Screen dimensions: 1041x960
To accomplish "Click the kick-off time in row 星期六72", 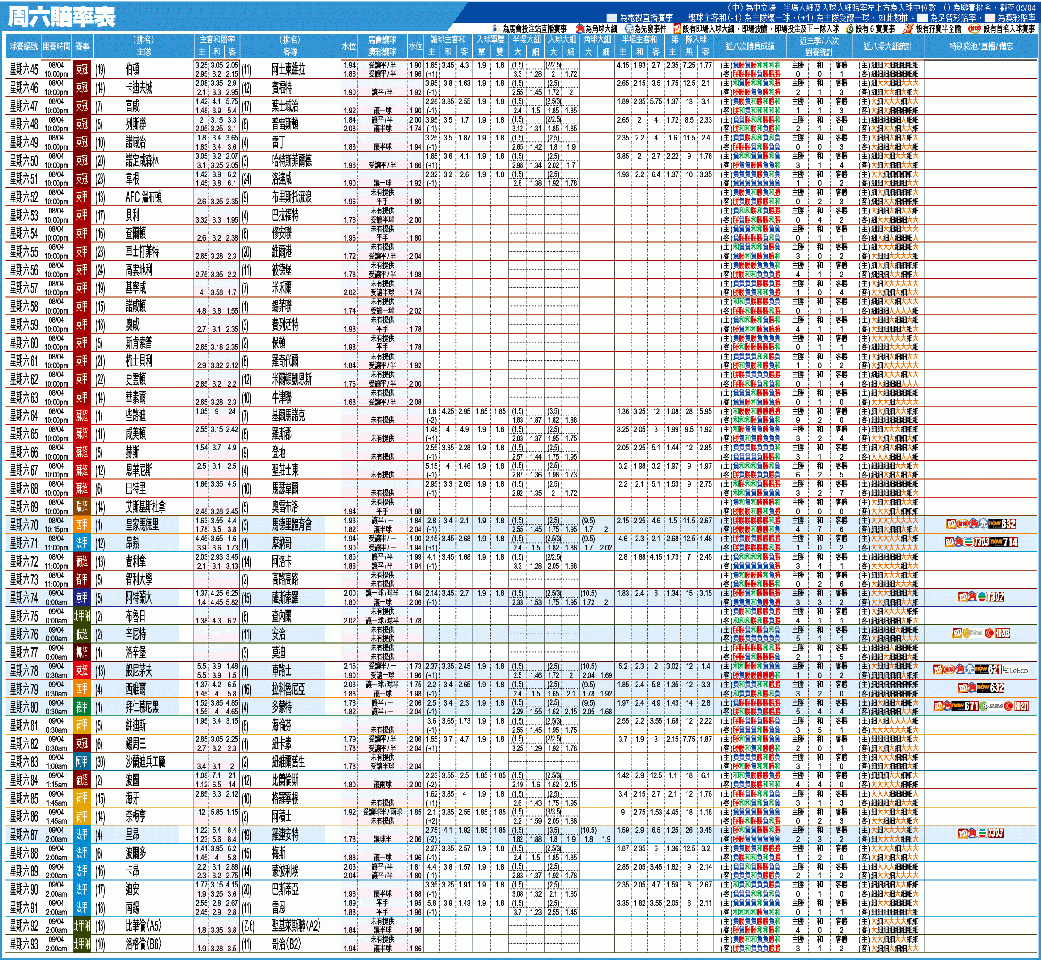I will (x=56, y=561).
